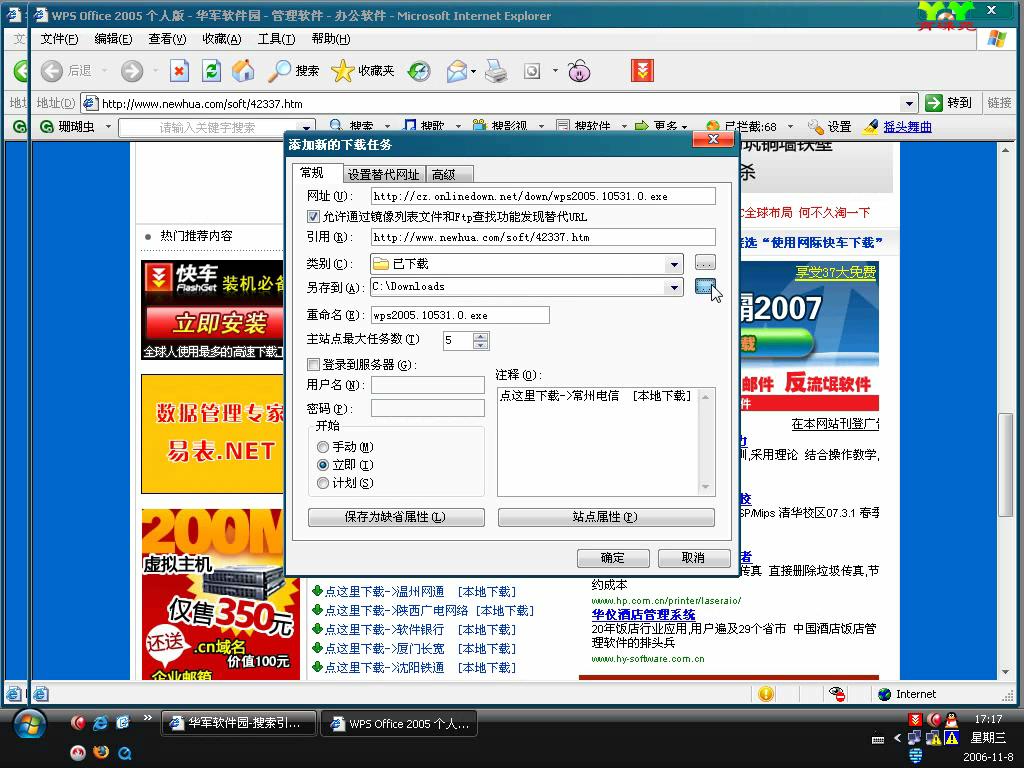This screenshot has width=1024, height=768.
Task: Select 计划 start radio button
Action: pos(323,483)
